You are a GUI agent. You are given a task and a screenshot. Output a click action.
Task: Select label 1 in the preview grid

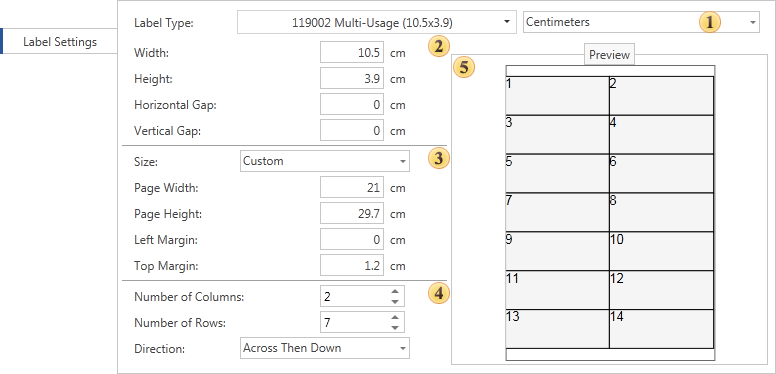(557, 95)
